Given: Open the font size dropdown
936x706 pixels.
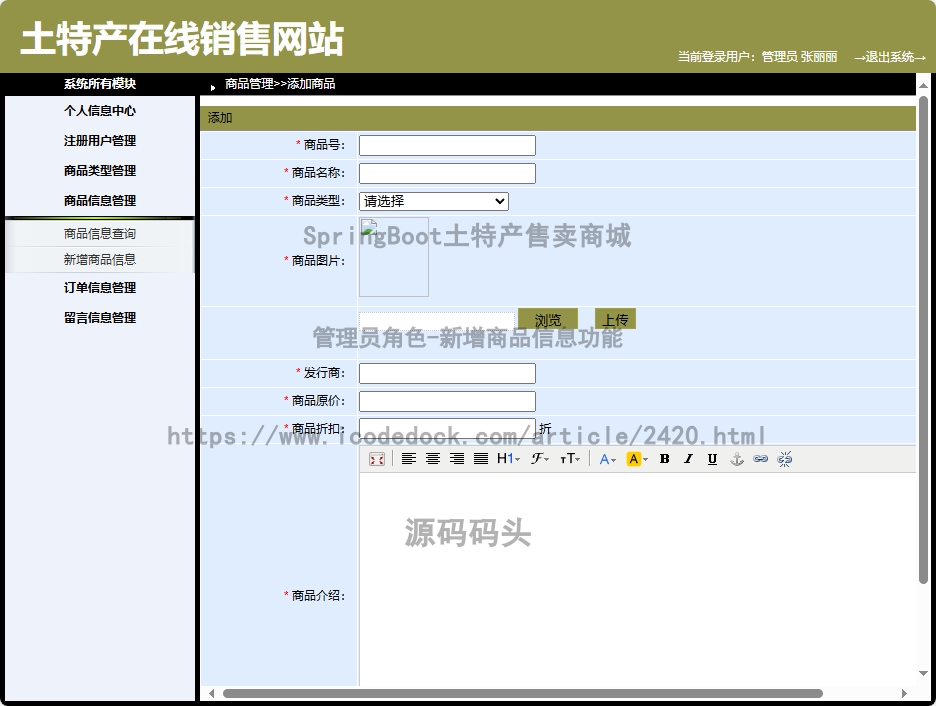Looking at the screenshot, I should pos(570,459).
